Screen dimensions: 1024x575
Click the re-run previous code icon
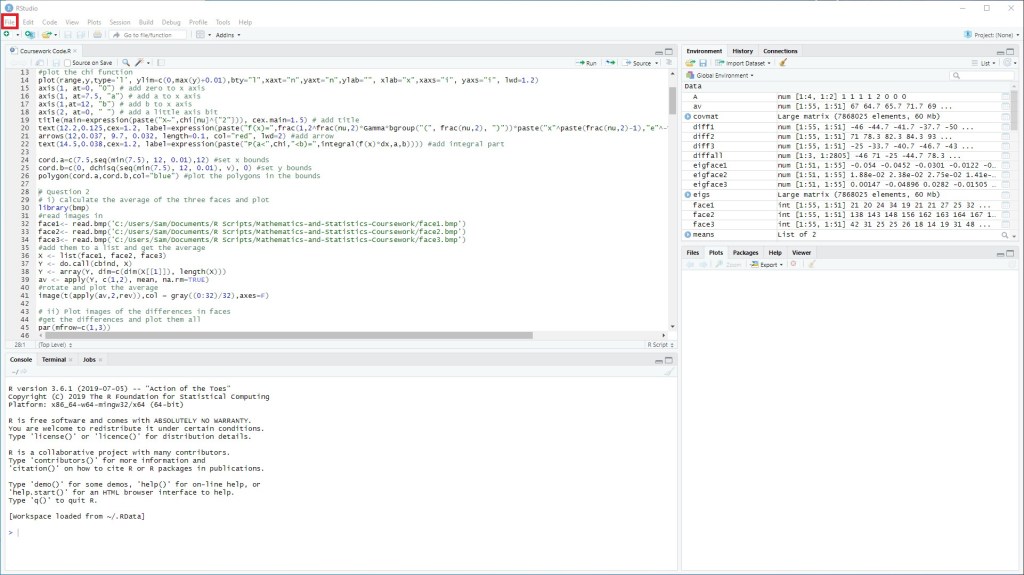(x=609, y=63)
